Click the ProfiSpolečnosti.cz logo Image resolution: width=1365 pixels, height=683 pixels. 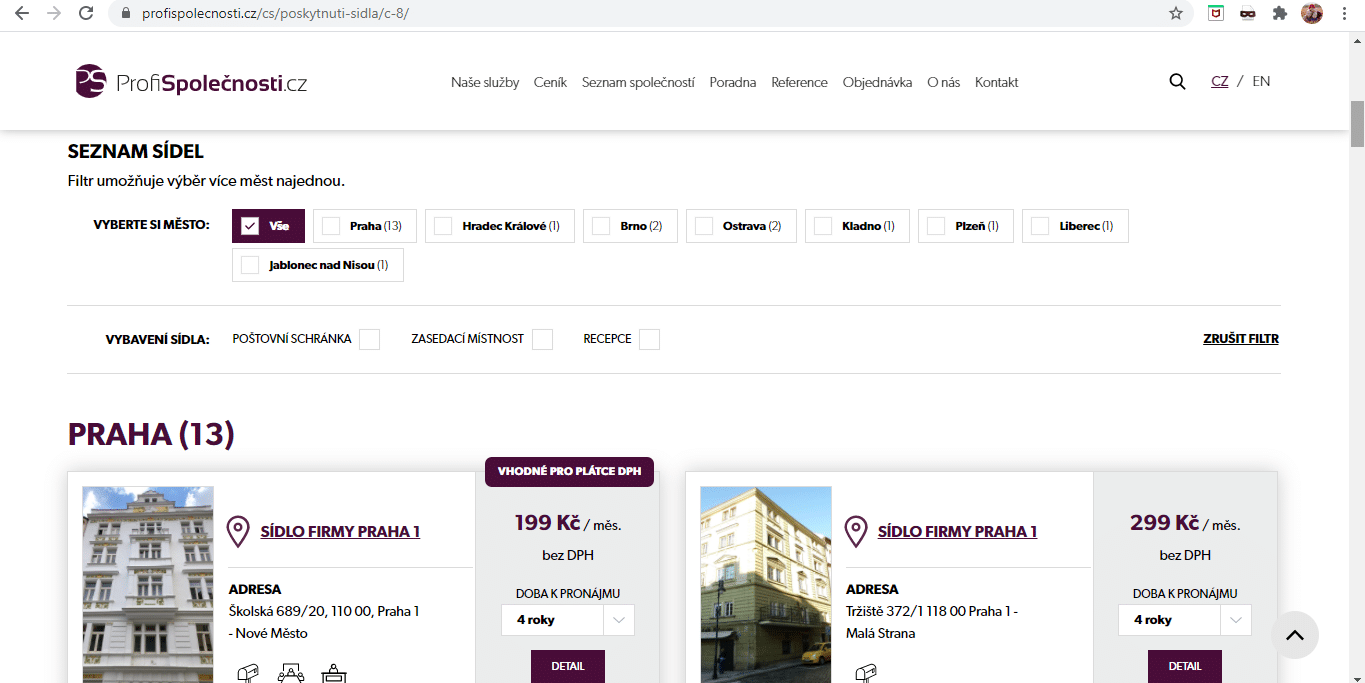[x=191, y=82]
